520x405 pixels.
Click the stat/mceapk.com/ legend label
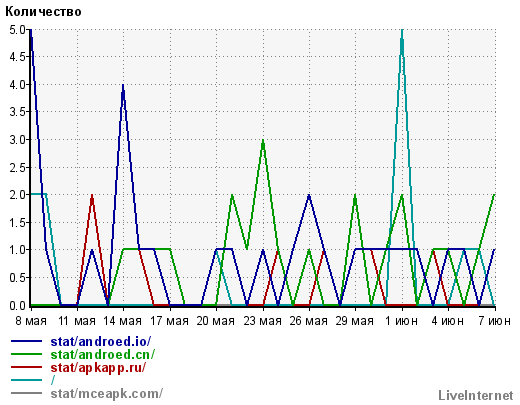[x=107, y=393]
